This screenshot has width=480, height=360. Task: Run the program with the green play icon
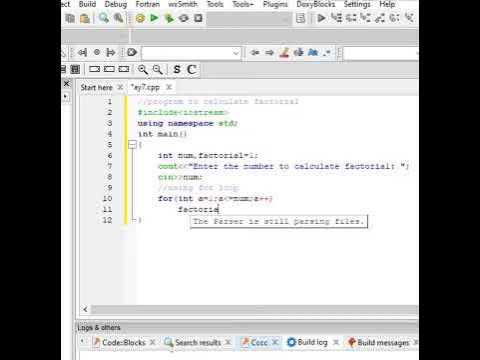pos(154,18)
